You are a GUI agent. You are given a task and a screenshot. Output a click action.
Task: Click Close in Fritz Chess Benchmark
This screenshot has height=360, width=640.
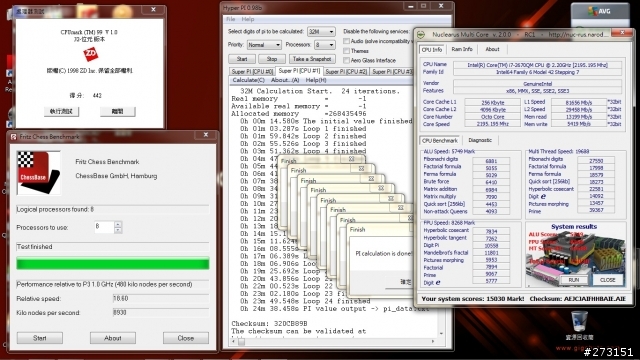click(x=186, y=338)
